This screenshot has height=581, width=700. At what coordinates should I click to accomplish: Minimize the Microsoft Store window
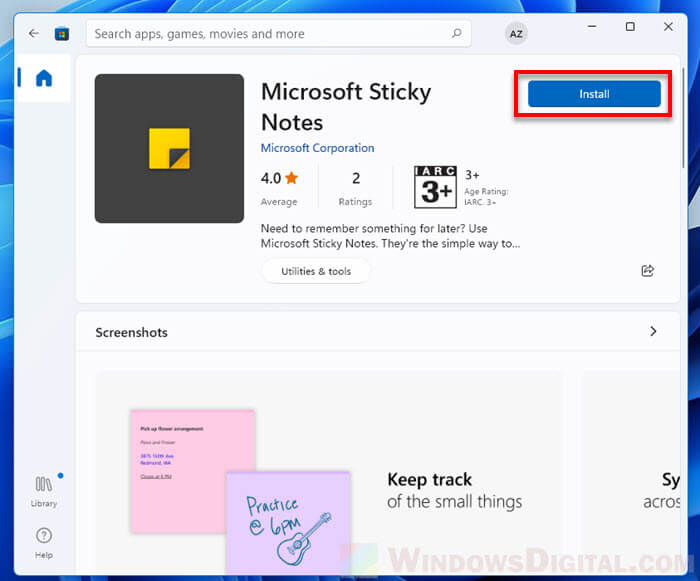pos(592,27)
